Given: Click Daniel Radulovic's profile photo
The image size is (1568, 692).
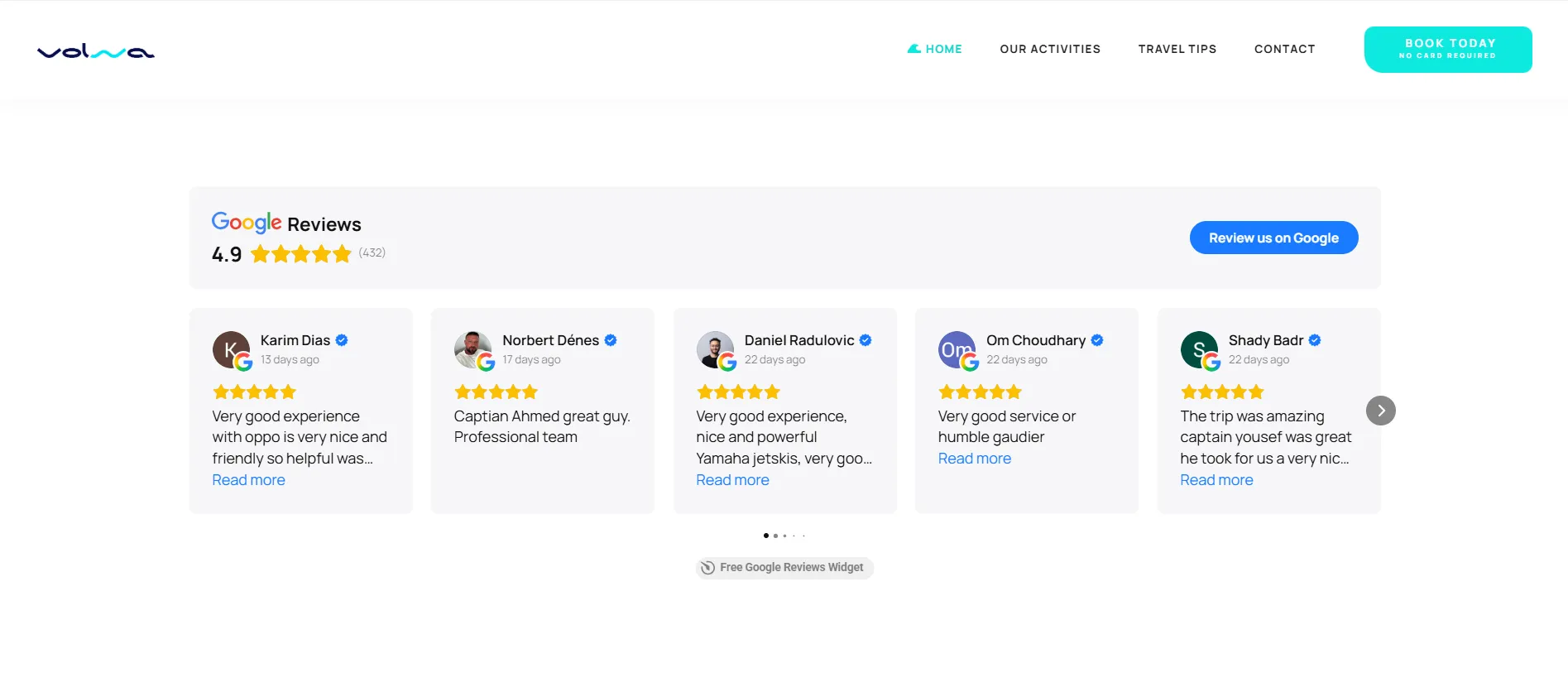Looking at the screenshot, I should [x=715, y=350].
